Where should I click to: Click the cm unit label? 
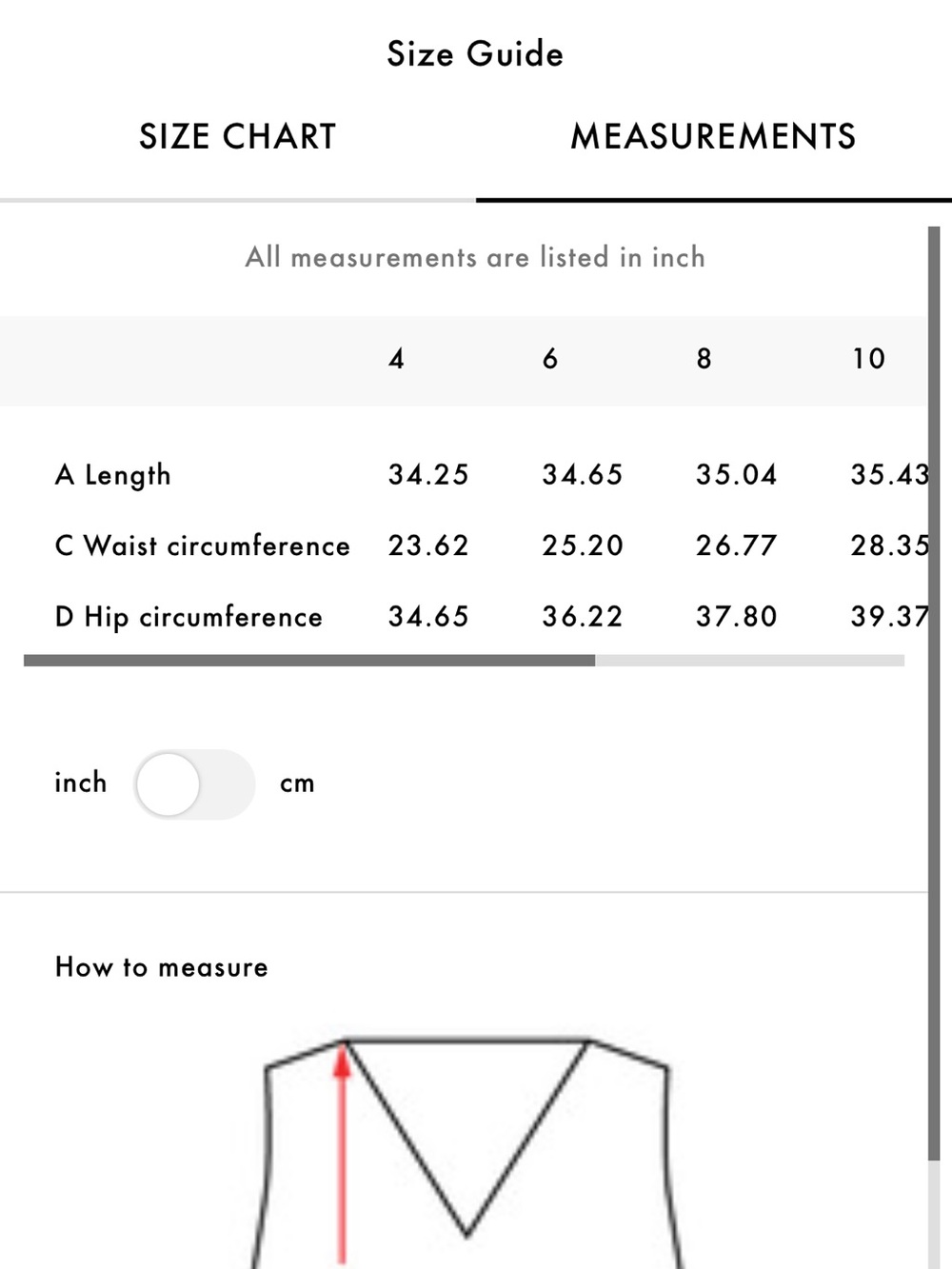tap(297, 784)
